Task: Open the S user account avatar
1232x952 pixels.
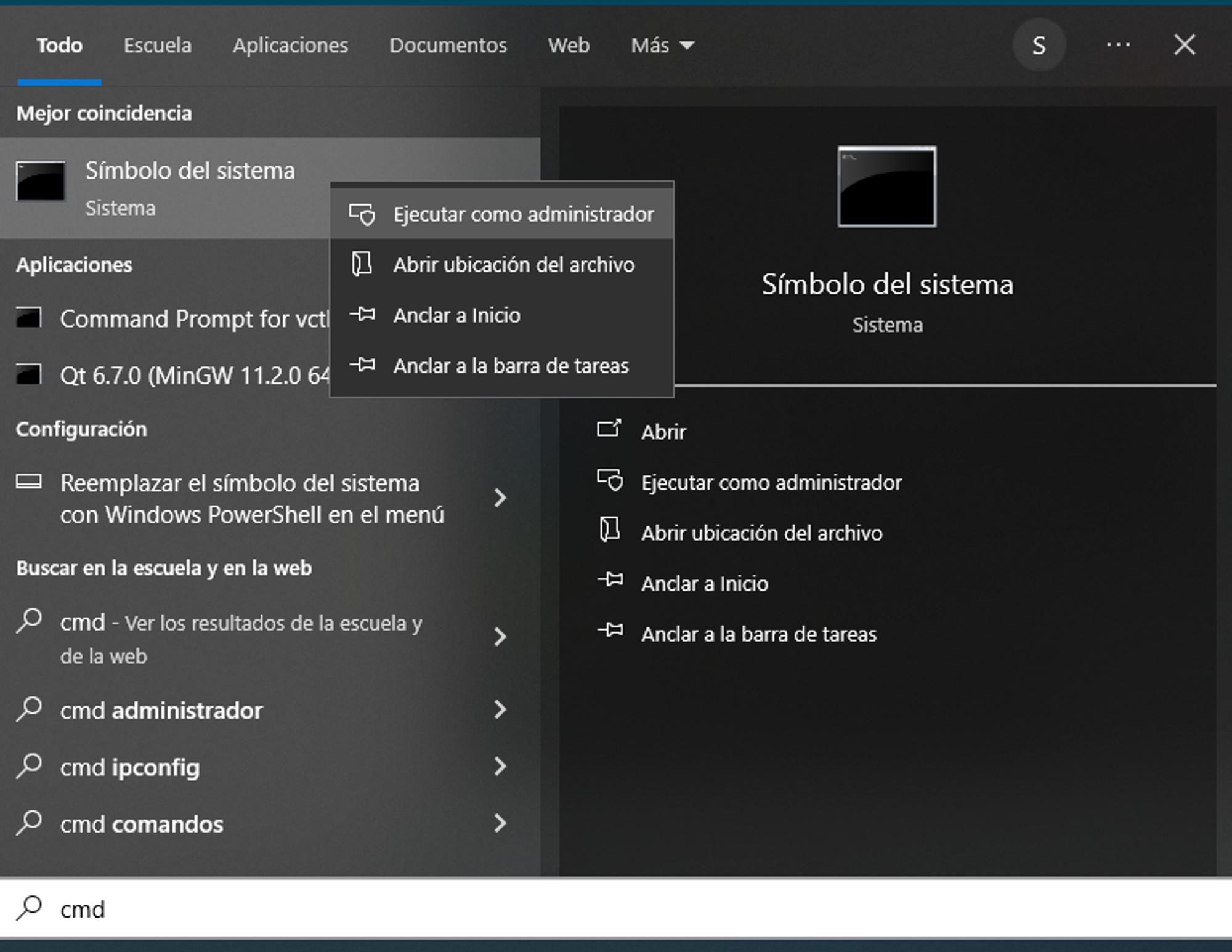Action: [1039, 45]
